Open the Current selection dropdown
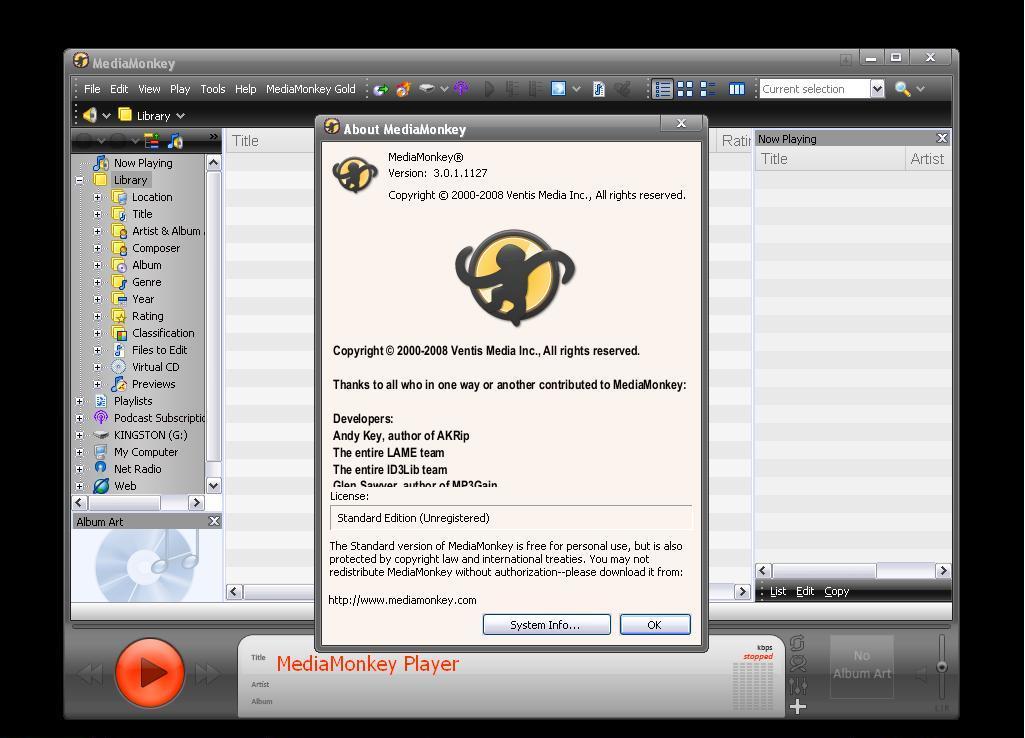Image resolution: width=1025 pixels, height=738 pixels. (x=877, y=89)
